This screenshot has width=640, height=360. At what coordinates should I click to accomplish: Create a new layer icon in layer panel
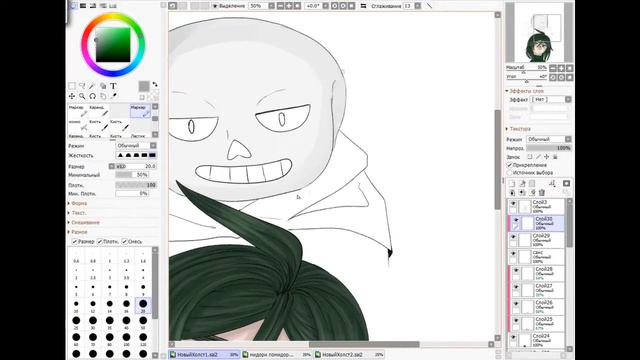pyautogui.click(x=512, y=184)
